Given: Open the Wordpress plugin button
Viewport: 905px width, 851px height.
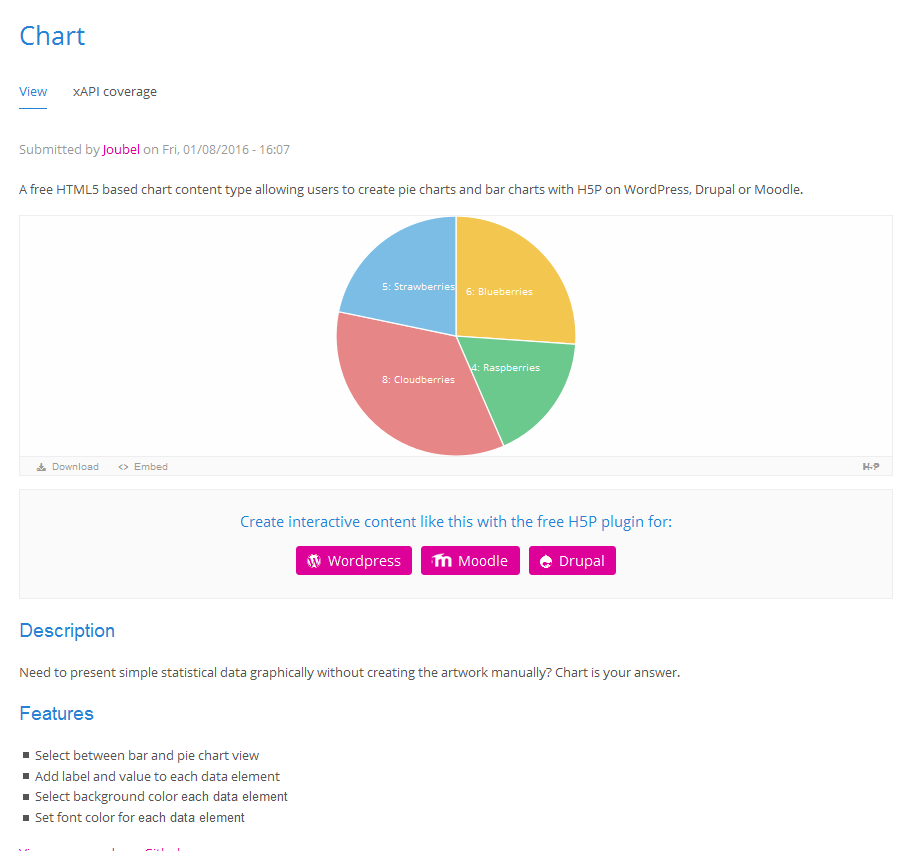Looking at the screenshot, I should click(x=354, y=561).
